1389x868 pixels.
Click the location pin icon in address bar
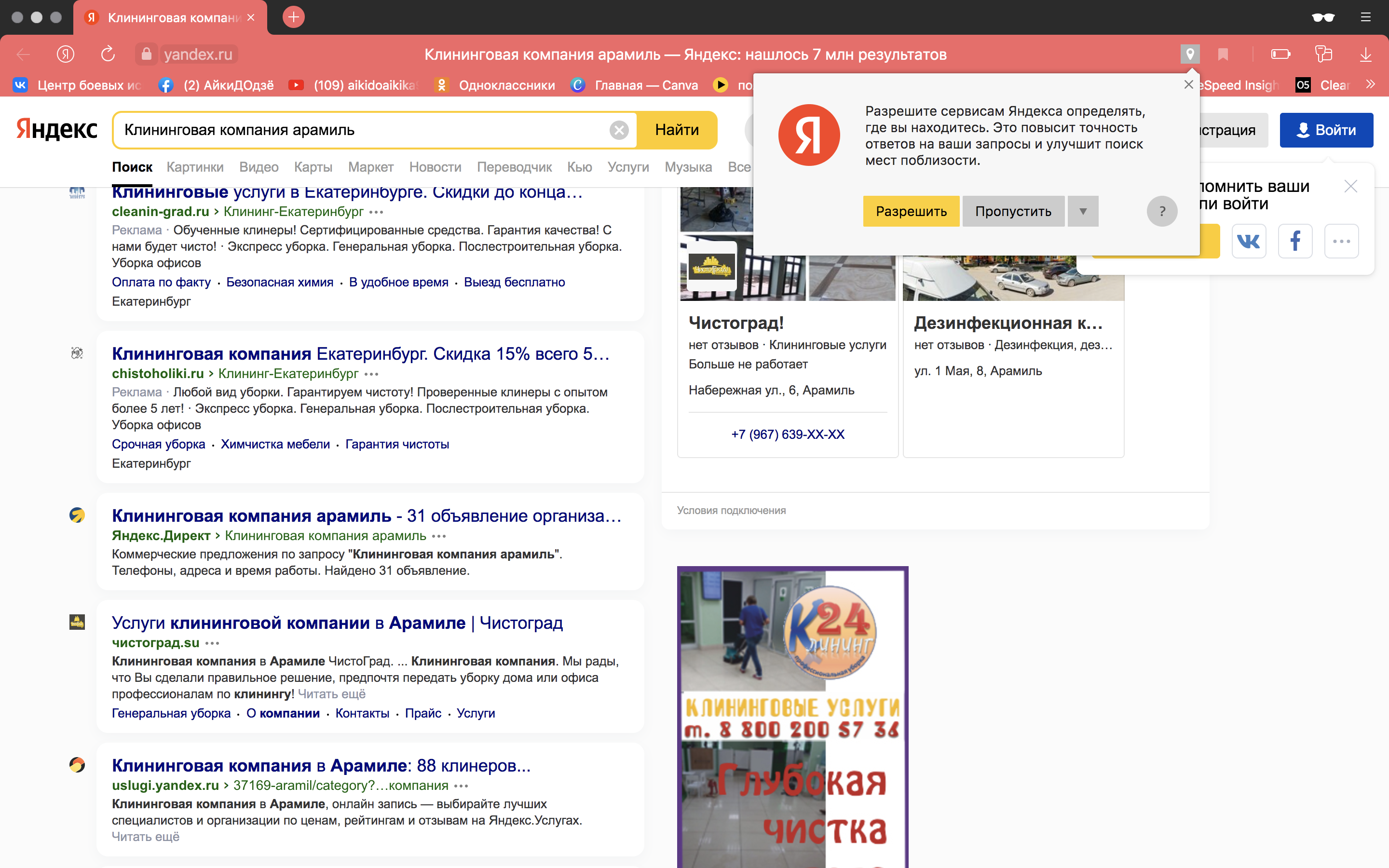click(1190, 54)
